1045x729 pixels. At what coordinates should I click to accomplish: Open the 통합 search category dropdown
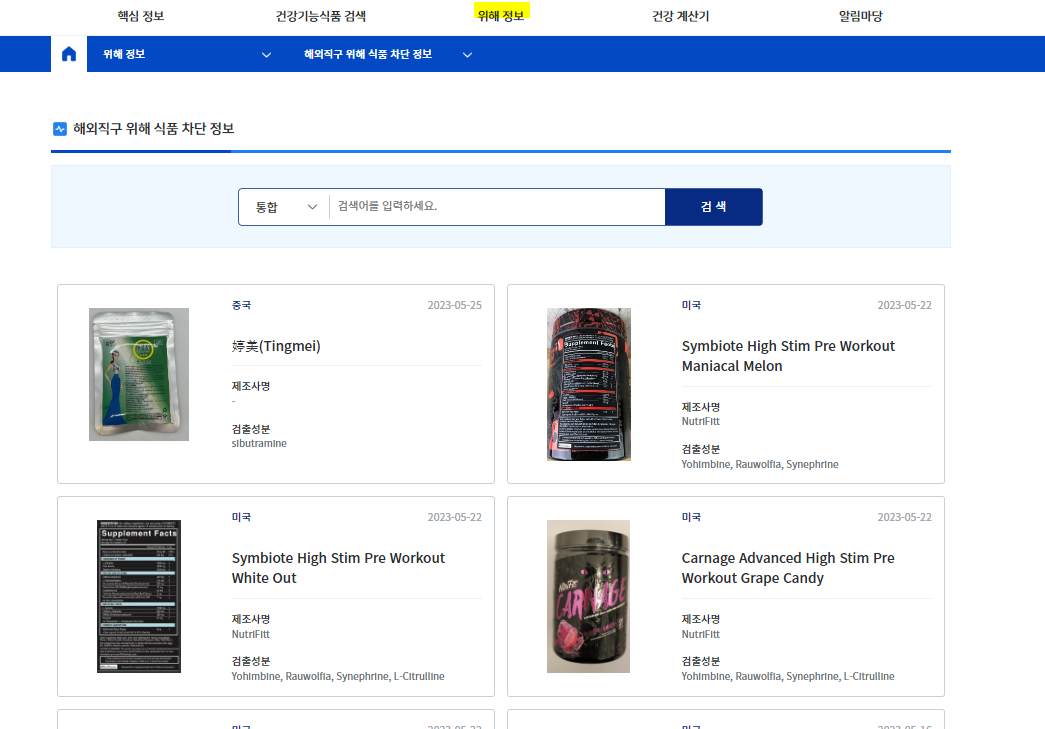pyautogui.click(x=285, y=207)
